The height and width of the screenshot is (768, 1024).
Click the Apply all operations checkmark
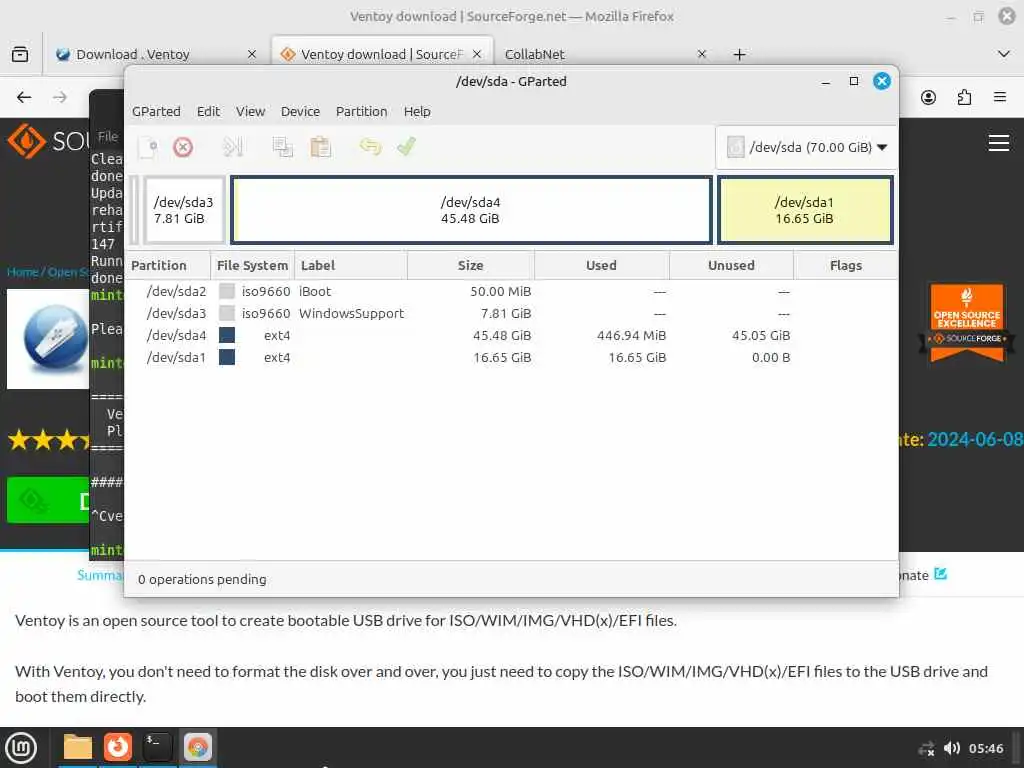click(x=406, y=146)
